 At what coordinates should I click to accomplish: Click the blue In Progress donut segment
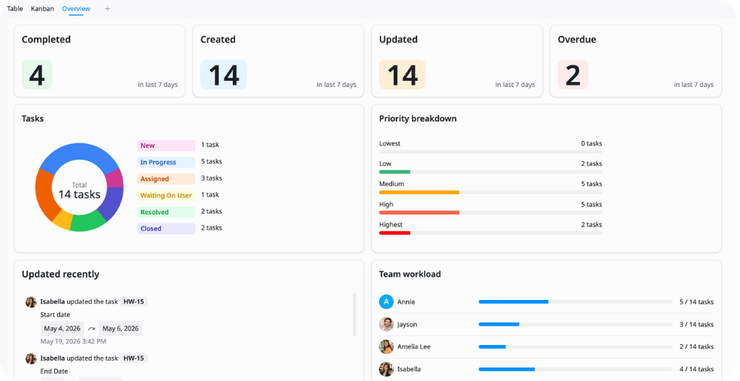pyautogui.click(x=79, y=152)
